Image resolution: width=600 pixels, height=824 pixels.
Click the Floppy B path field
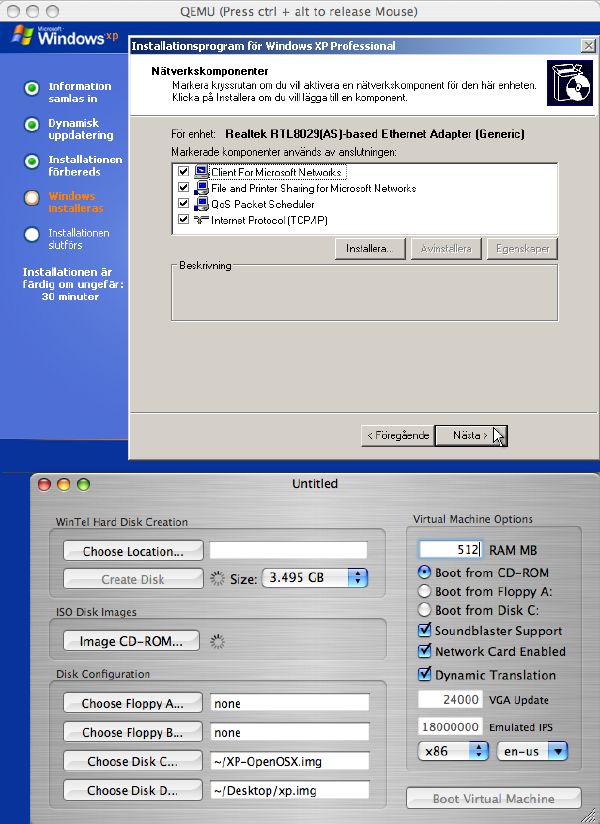pos(290,732)
